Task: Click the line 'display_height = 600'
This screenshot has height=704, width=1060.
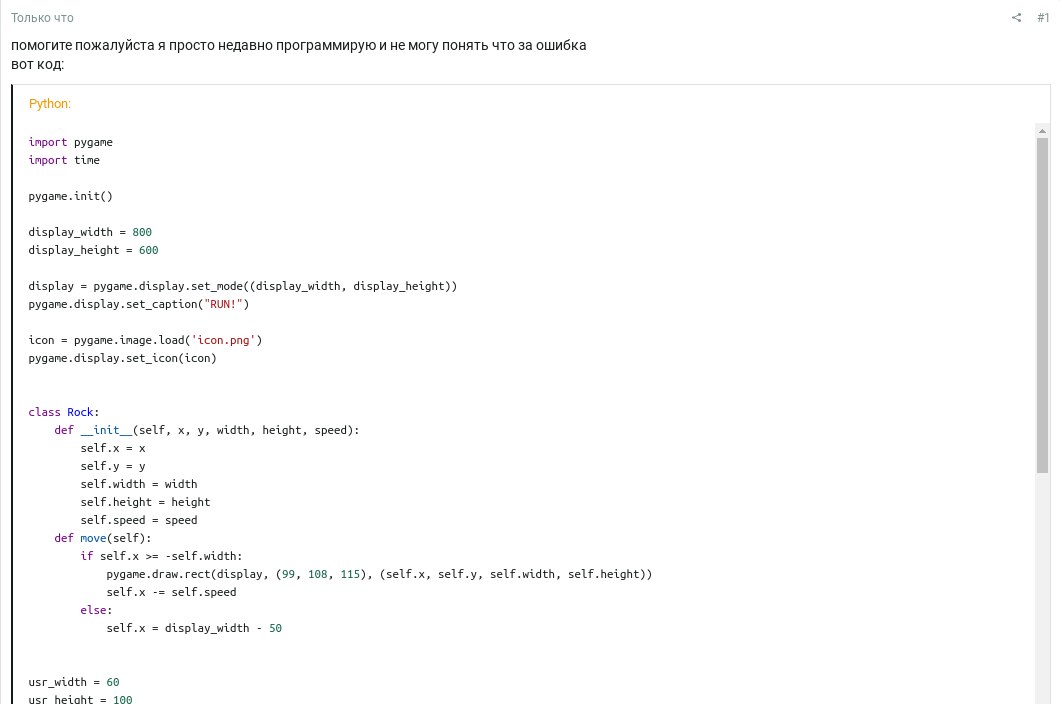Action: pyautogui.click(x=93, y=250)
